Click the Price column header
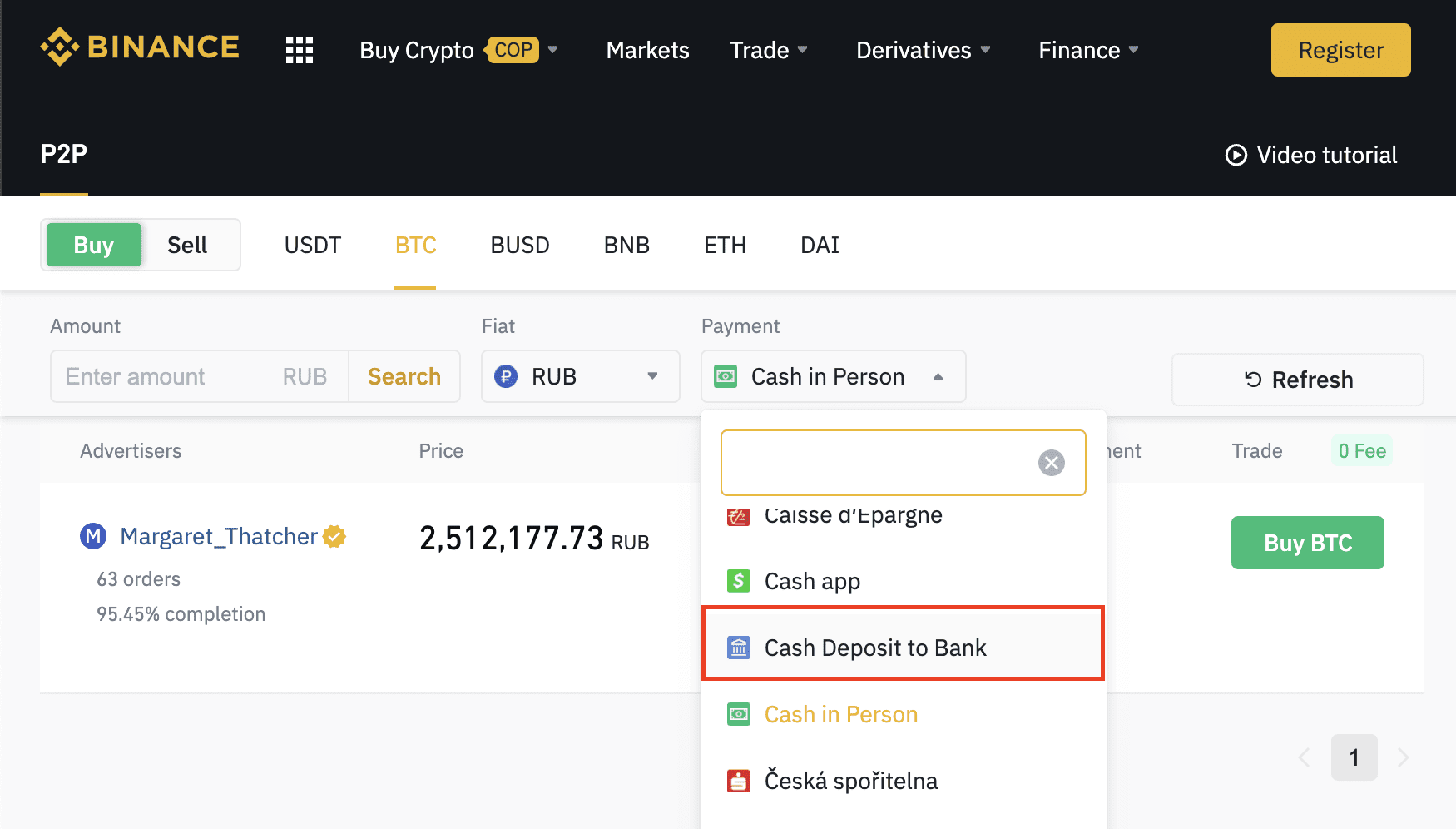The image size is (1456, 829). coord(441,451)
